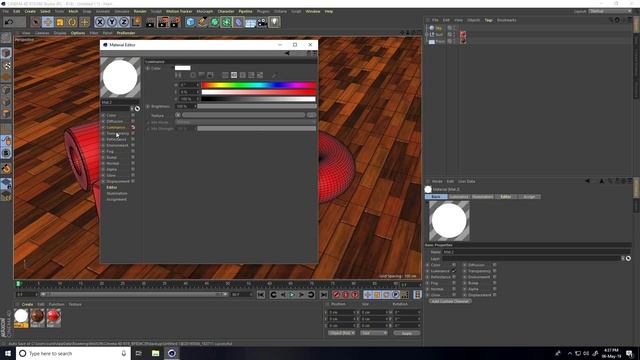Click on the hue rainbow slider
This screenshot has height=360, width=640.
coord(258,85)
